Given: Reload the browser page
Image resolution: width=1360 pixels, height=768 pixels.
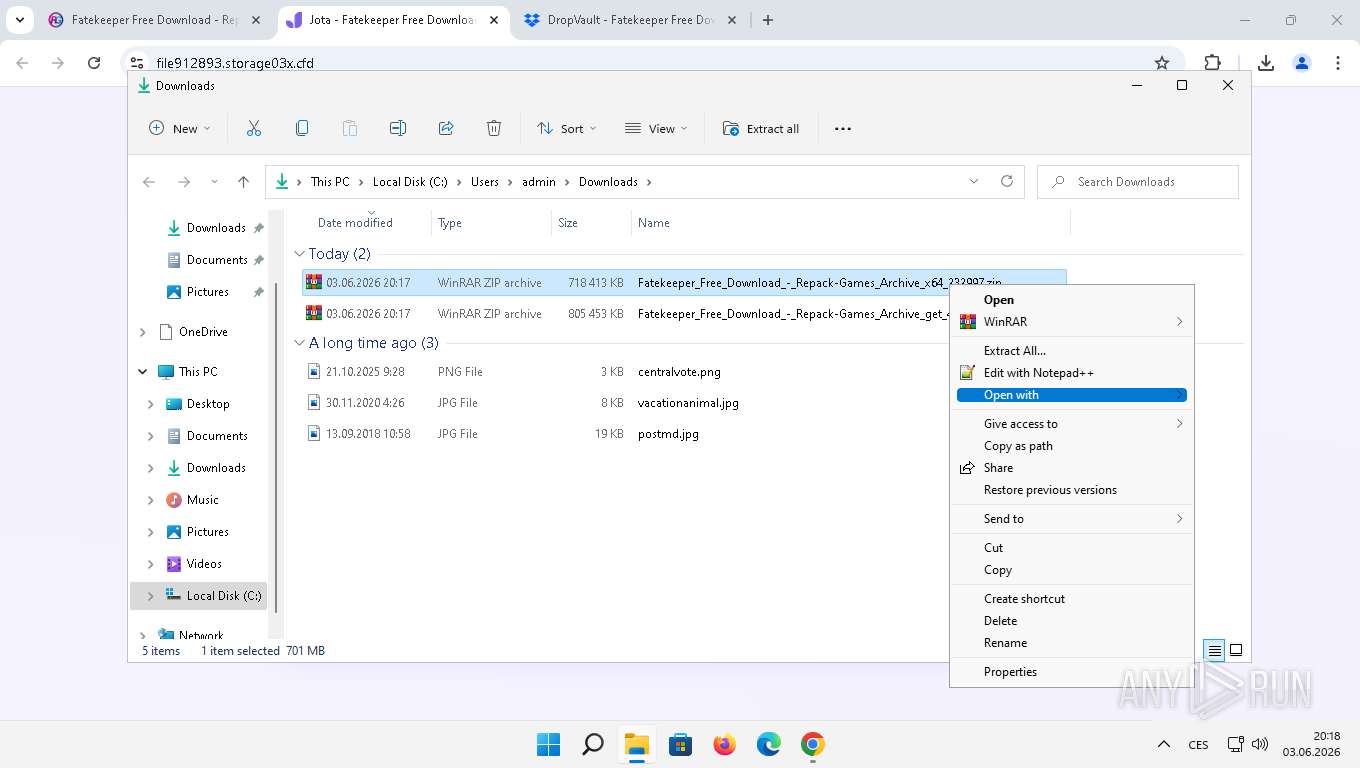Looking at the screenshot, I should pos(94,63).
